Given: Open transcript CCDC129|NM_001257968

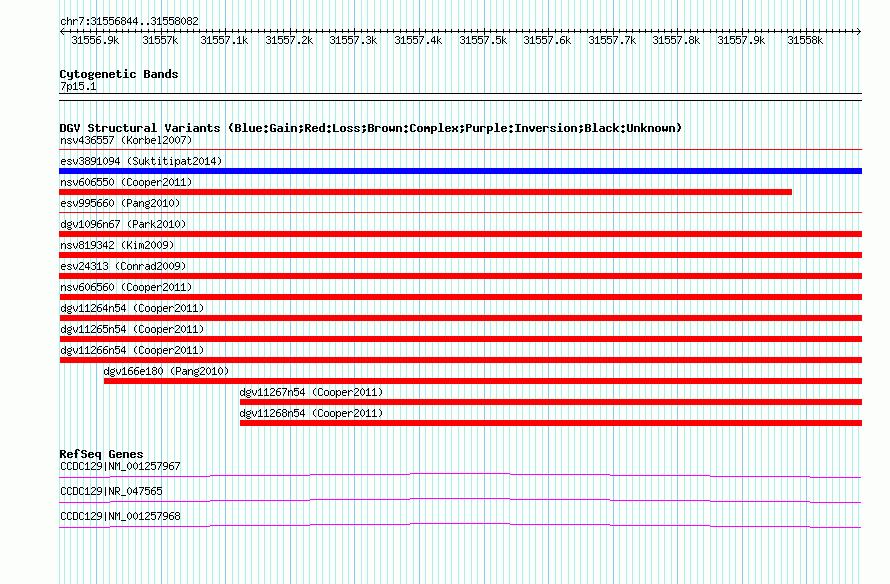Looking at the screenshot, I should click(120, 516).
